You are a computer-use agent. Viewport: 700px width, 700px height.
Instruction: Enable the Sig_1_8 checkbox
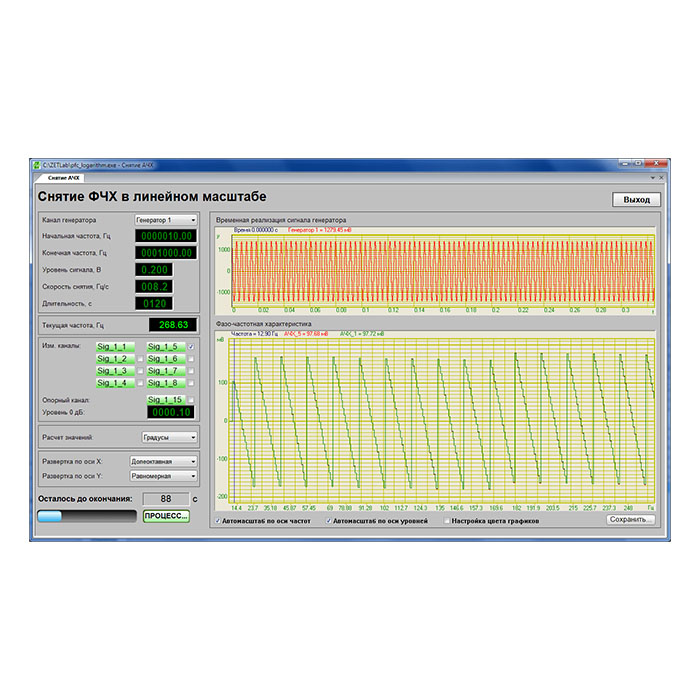[x=191, y=383]
